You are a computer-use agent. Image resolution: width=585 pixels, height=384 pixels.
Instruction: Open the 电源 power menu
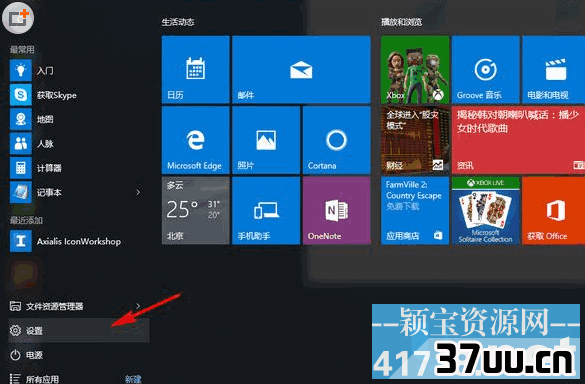click(79, 355)
